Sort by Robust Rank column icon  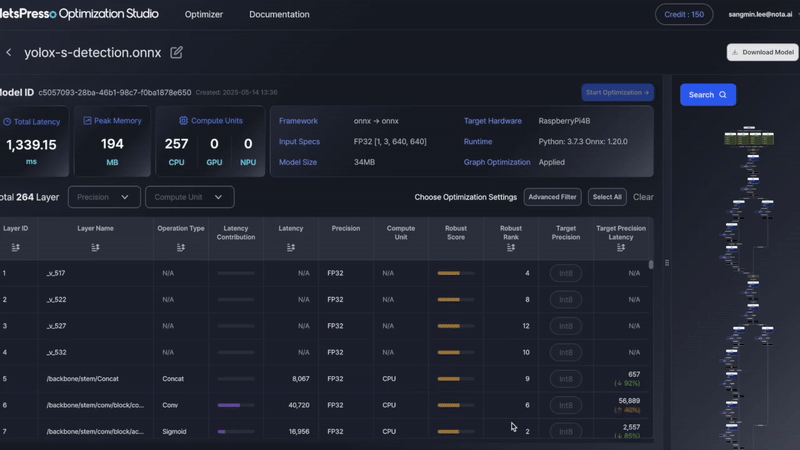(511, 247)
